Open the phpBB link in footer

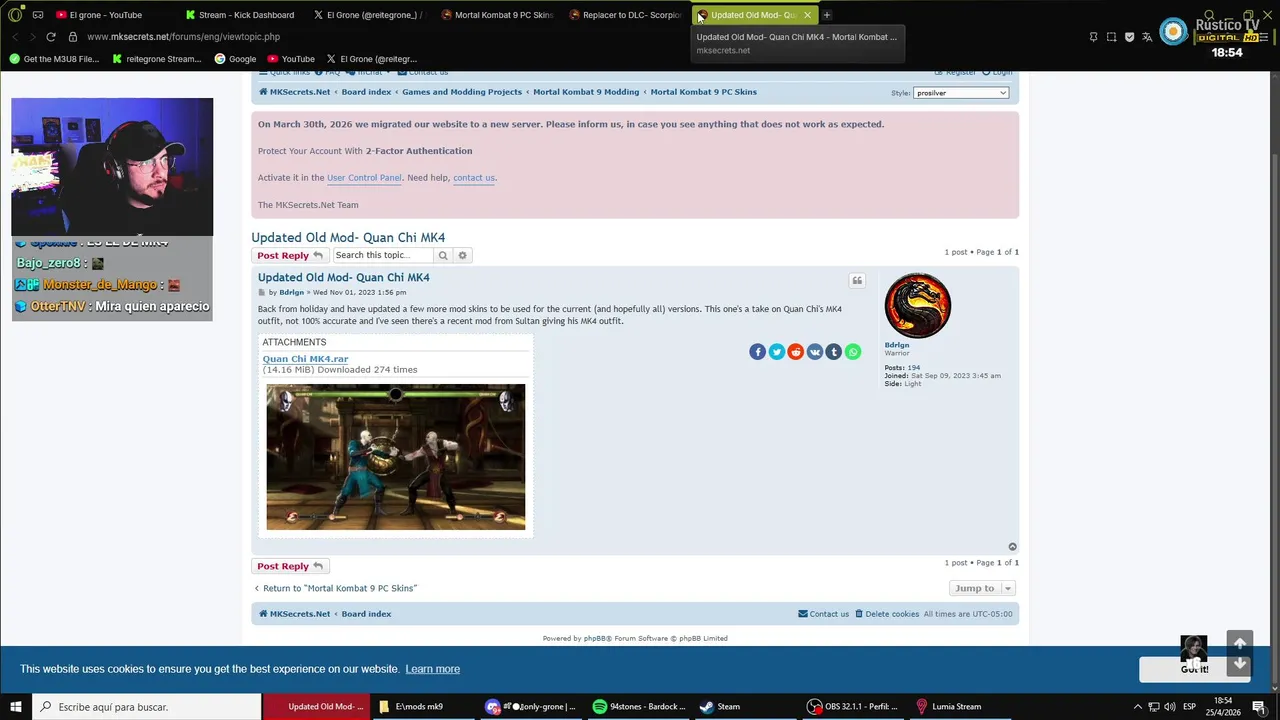pos(595,638)
